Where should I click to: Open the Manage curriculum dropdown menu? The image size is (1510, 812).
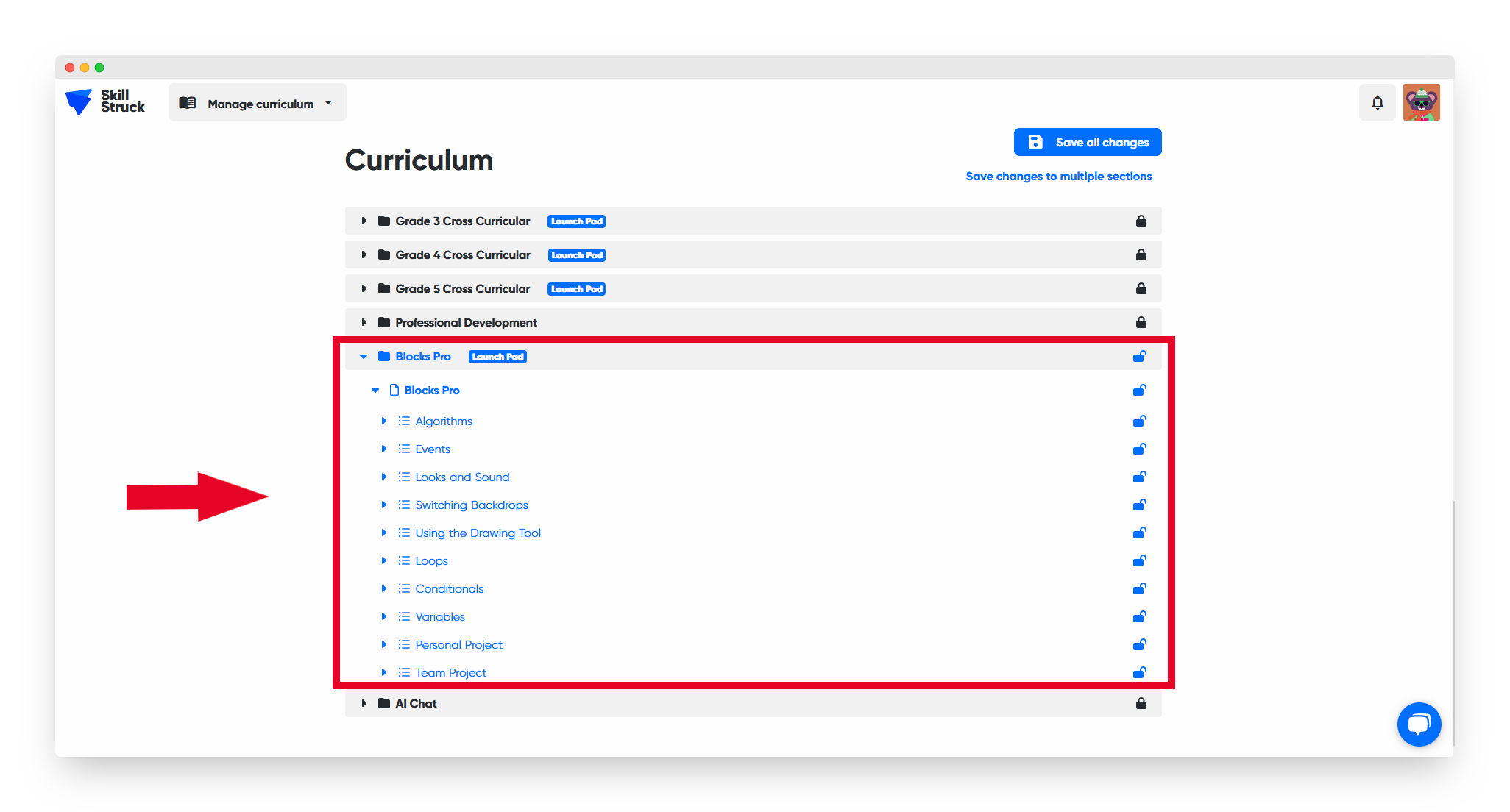point(257,104)
